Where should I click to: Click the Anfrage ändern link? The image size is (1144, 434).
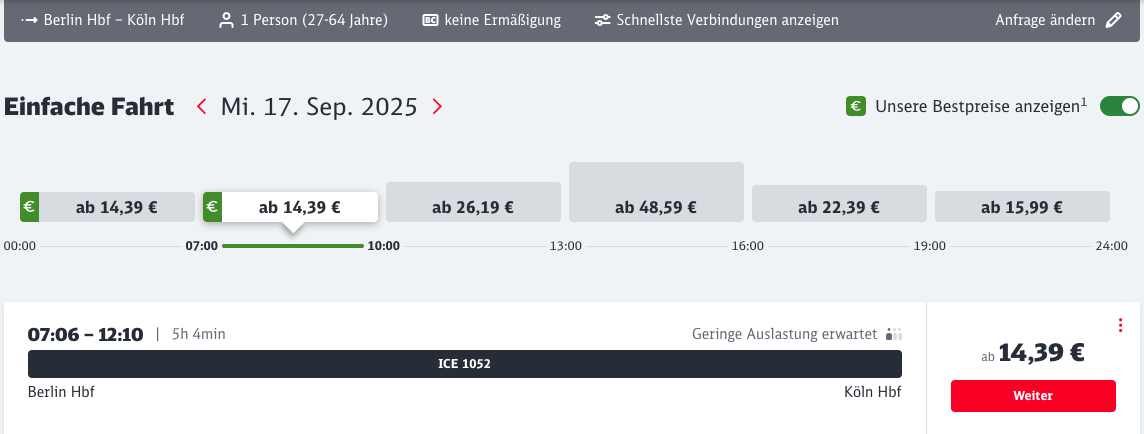click(1045, 20)
